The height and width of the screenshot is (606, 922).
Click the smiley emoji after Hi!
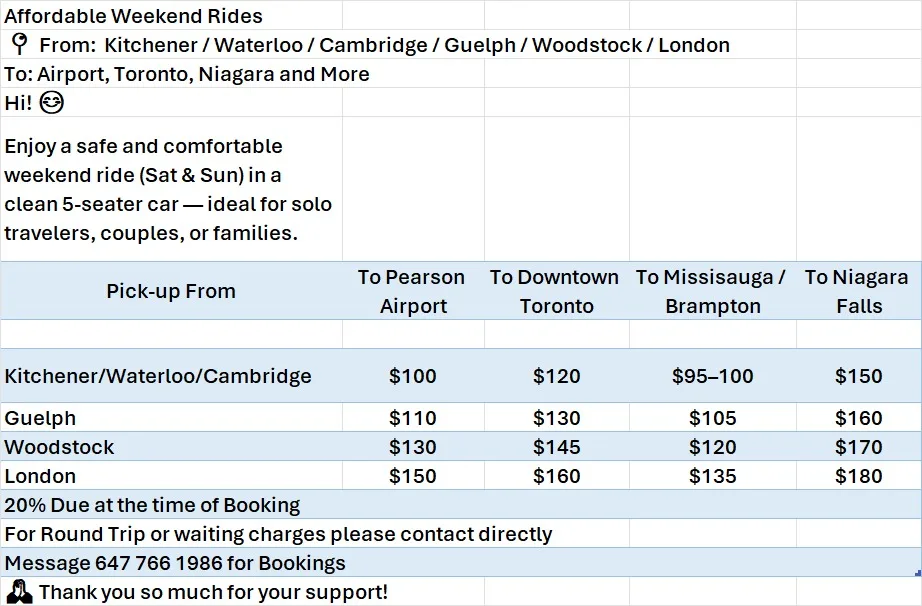pyautogui.click(x=51, y=102)
